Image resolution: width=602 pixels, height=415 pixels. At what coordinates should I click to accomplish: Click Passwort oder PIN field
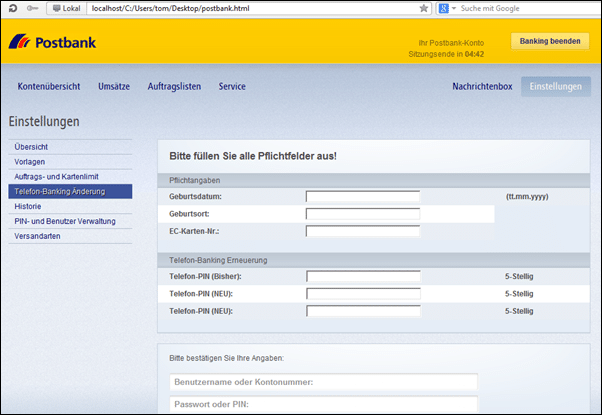click(x=324, y=404)
